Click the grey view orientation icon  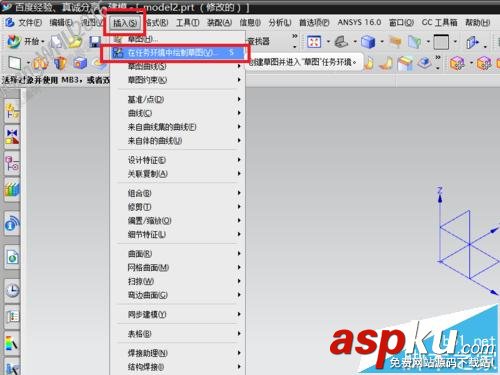click(341, 42)
